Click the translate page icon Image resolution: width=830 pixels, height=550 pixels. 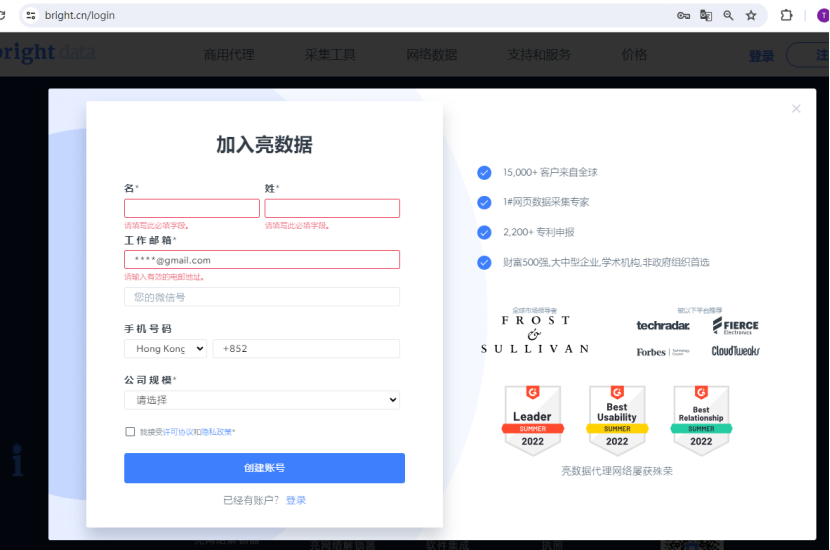click(x=706, y=15)
